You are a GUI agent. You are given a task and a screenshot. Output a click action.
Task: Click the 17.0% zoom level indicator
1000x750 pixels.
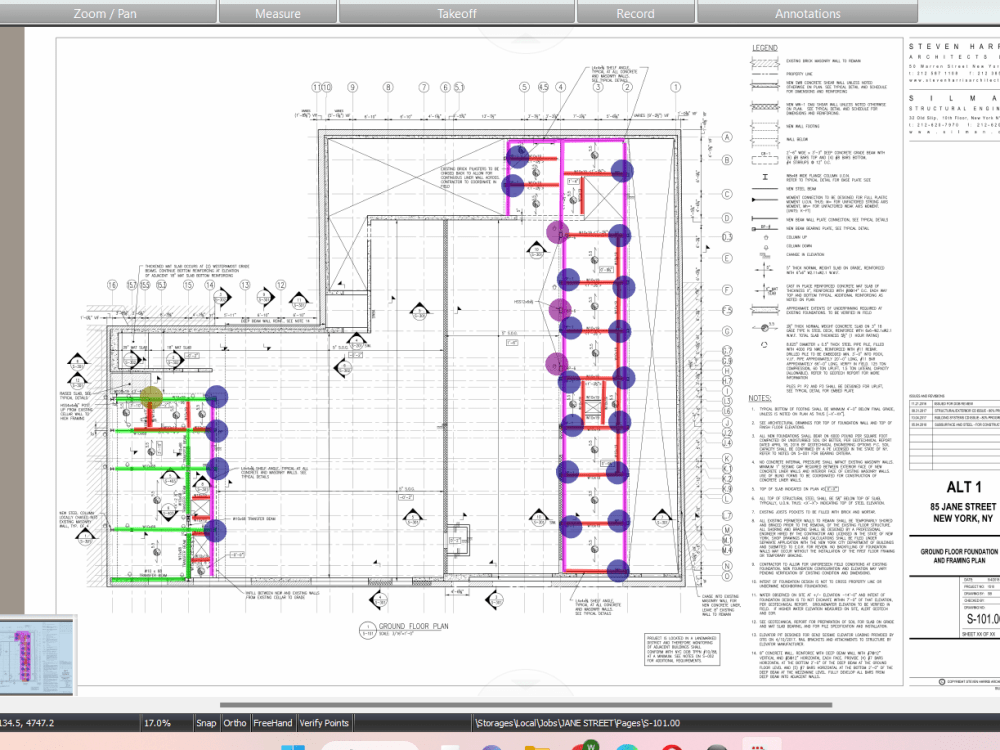click(x=157, y=723)
